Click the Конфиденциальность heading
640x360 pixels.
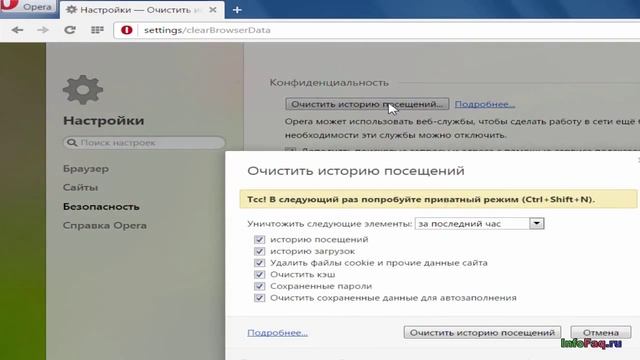coord(329,82)
